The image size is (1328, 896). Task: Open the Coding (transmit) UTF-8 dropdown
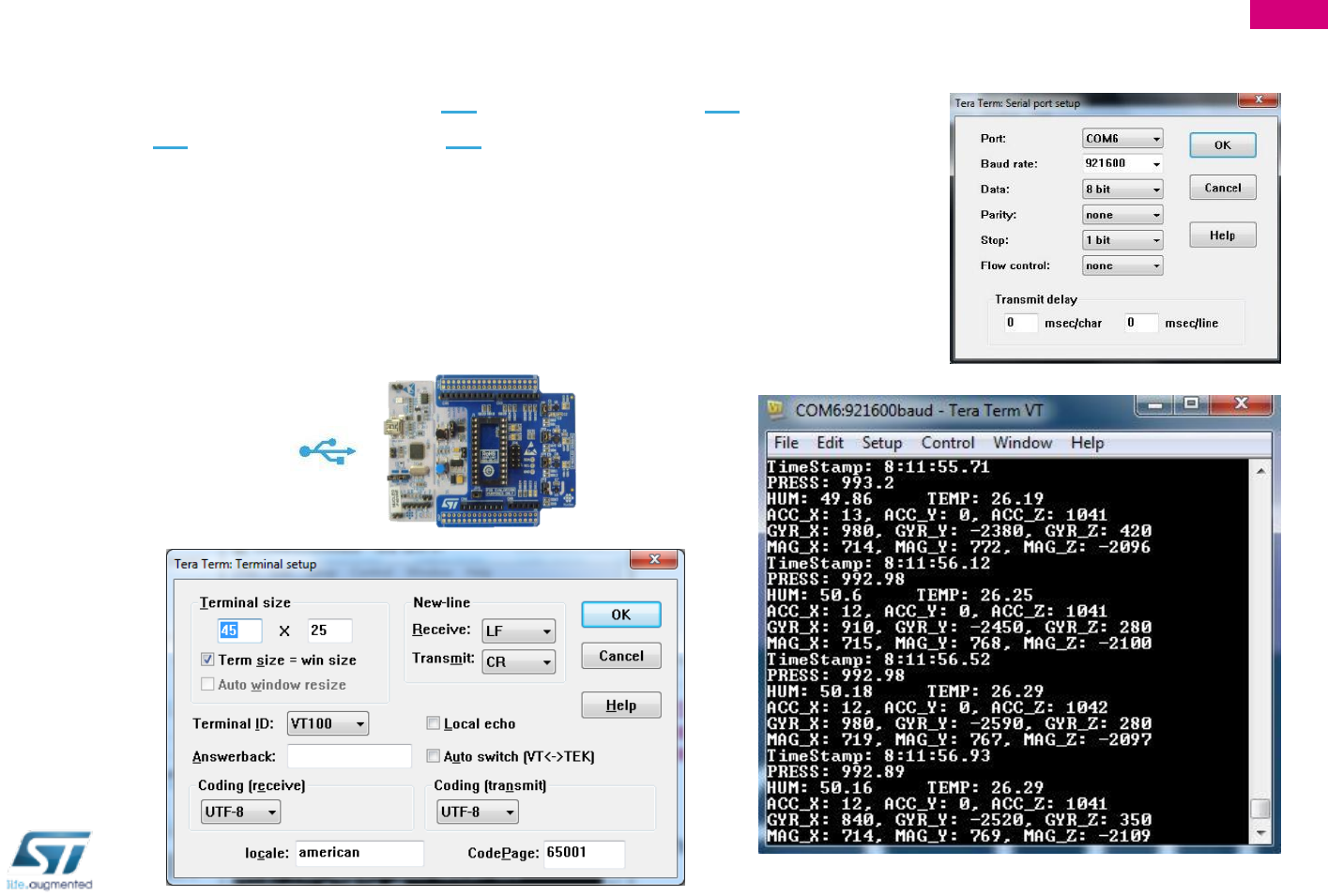tap(478, 812)
